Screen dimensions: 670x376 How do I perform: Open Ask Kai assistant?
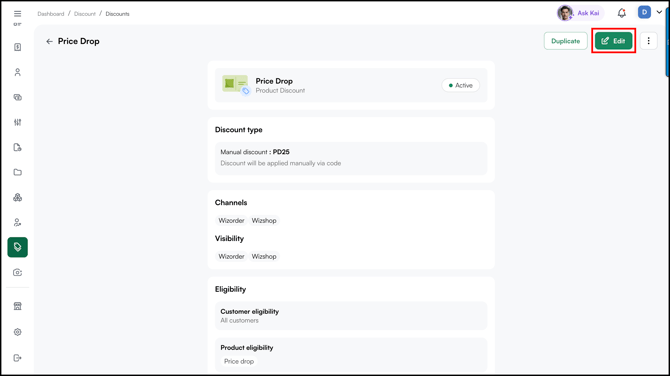tap(580, 13)
